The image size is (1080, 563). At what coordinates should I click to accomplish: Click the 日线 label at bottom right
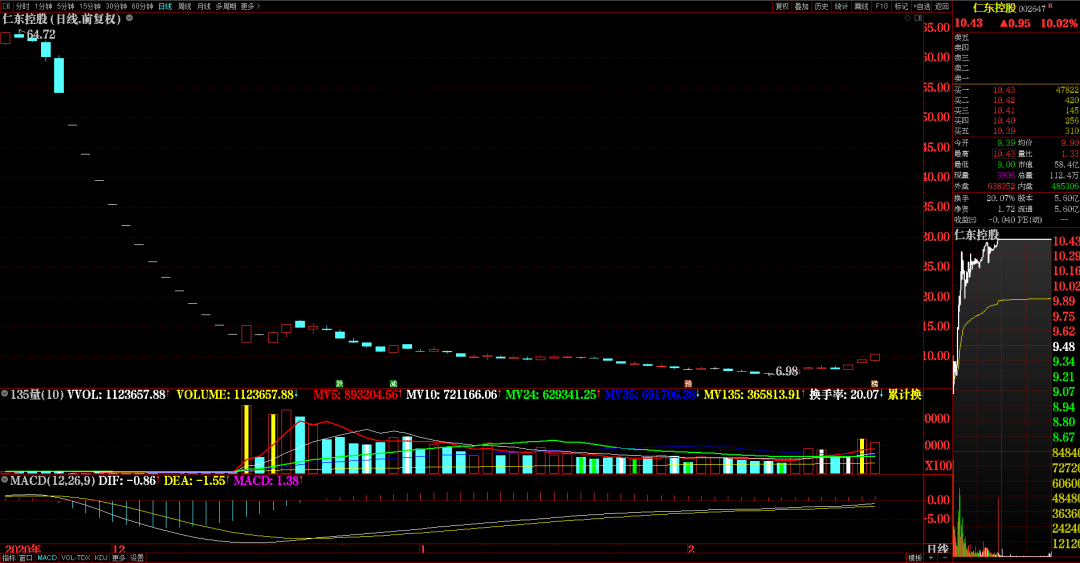[x=938, y=549]
